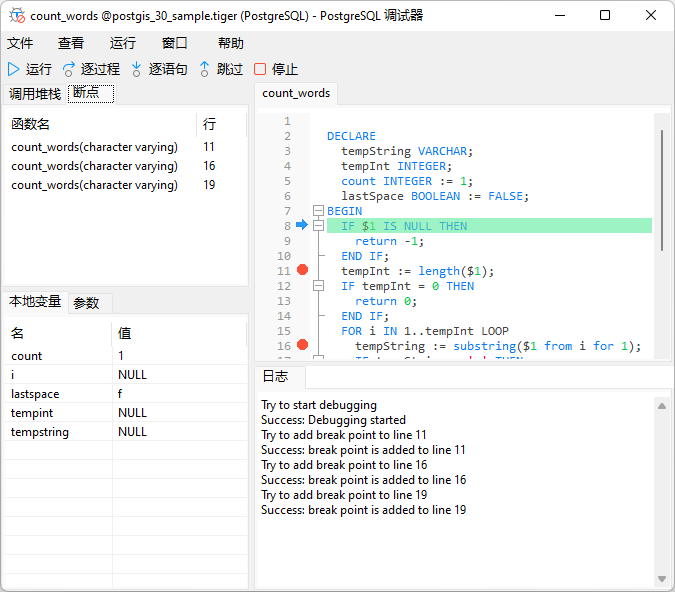The height and width of the screenshot is (592, 675).
Task: Click the blue current-line arrow at line 8
Action: 302,226
